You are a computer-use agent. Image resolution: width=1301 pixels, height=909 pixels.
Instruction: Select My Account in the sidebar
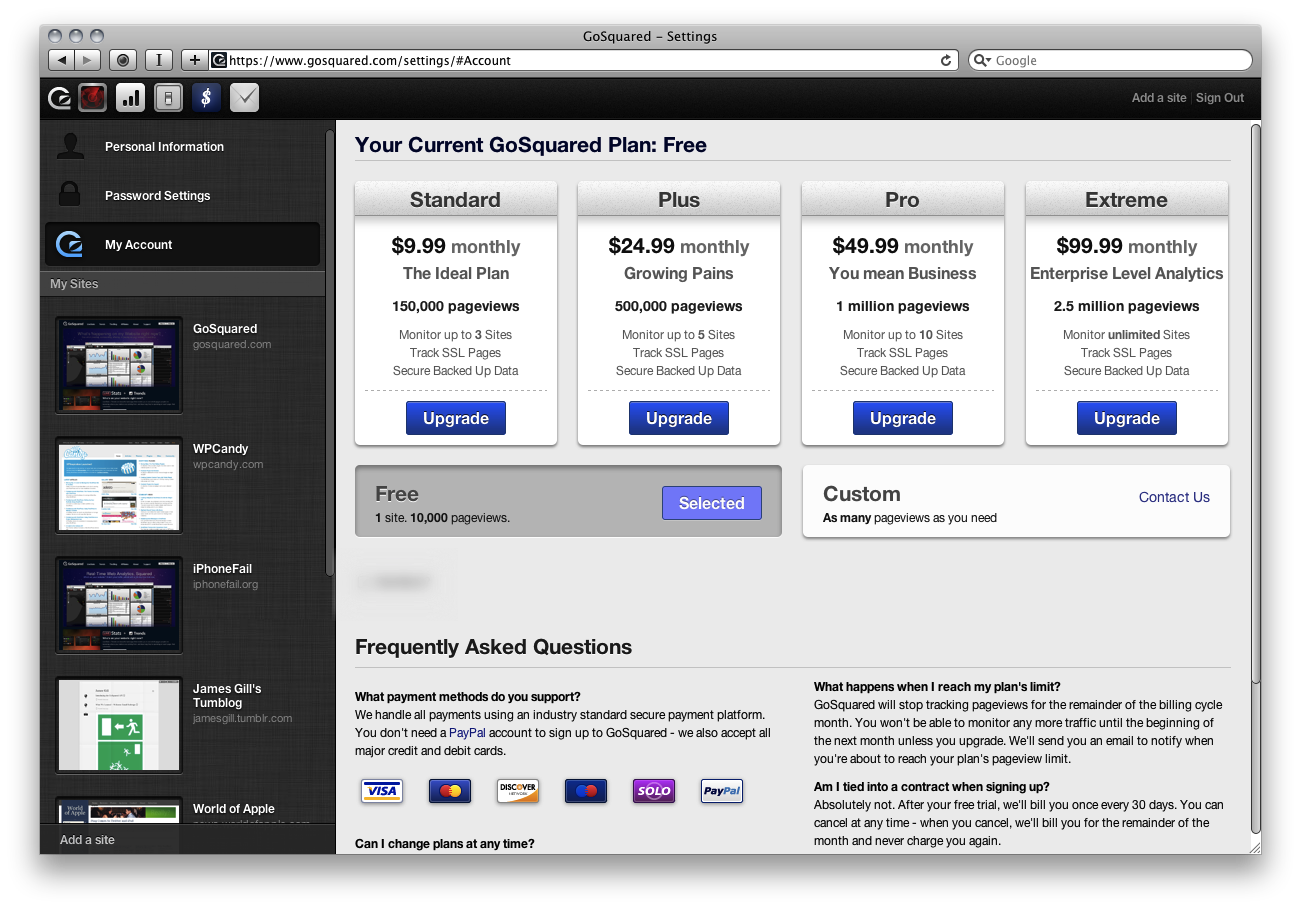coord(182,244)
